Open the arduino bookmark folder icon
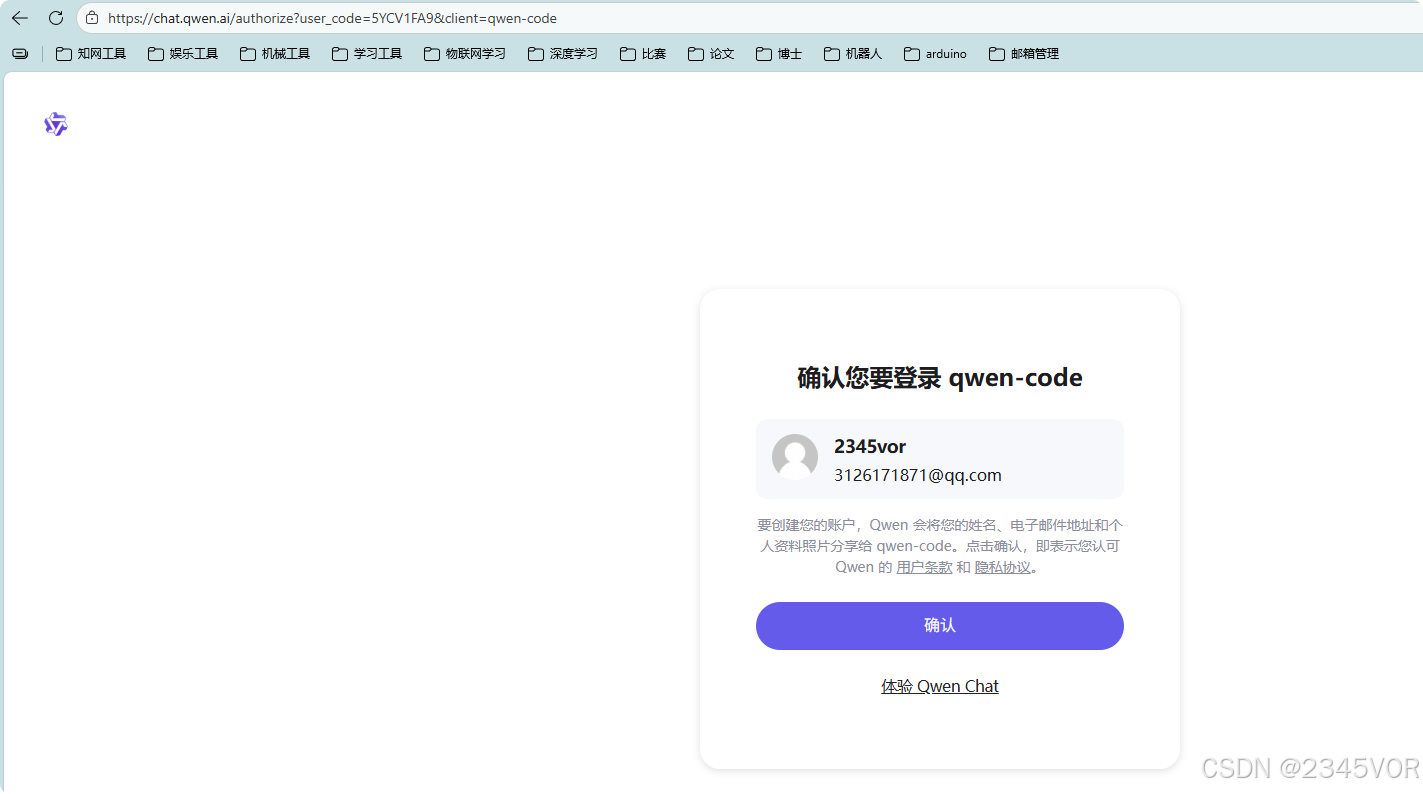 (911, 53)
